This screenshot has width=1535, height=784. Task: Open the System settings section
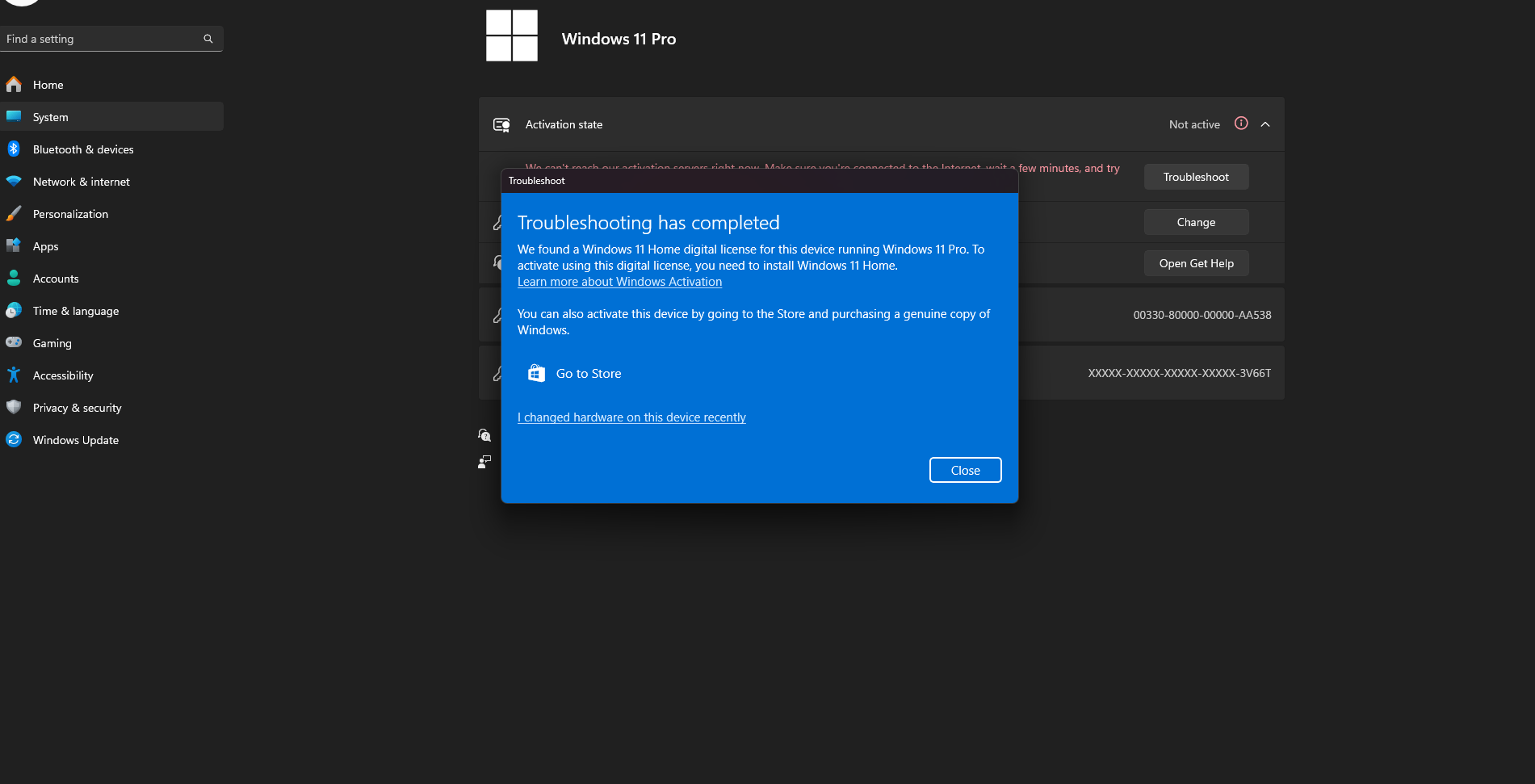point(111,117)
